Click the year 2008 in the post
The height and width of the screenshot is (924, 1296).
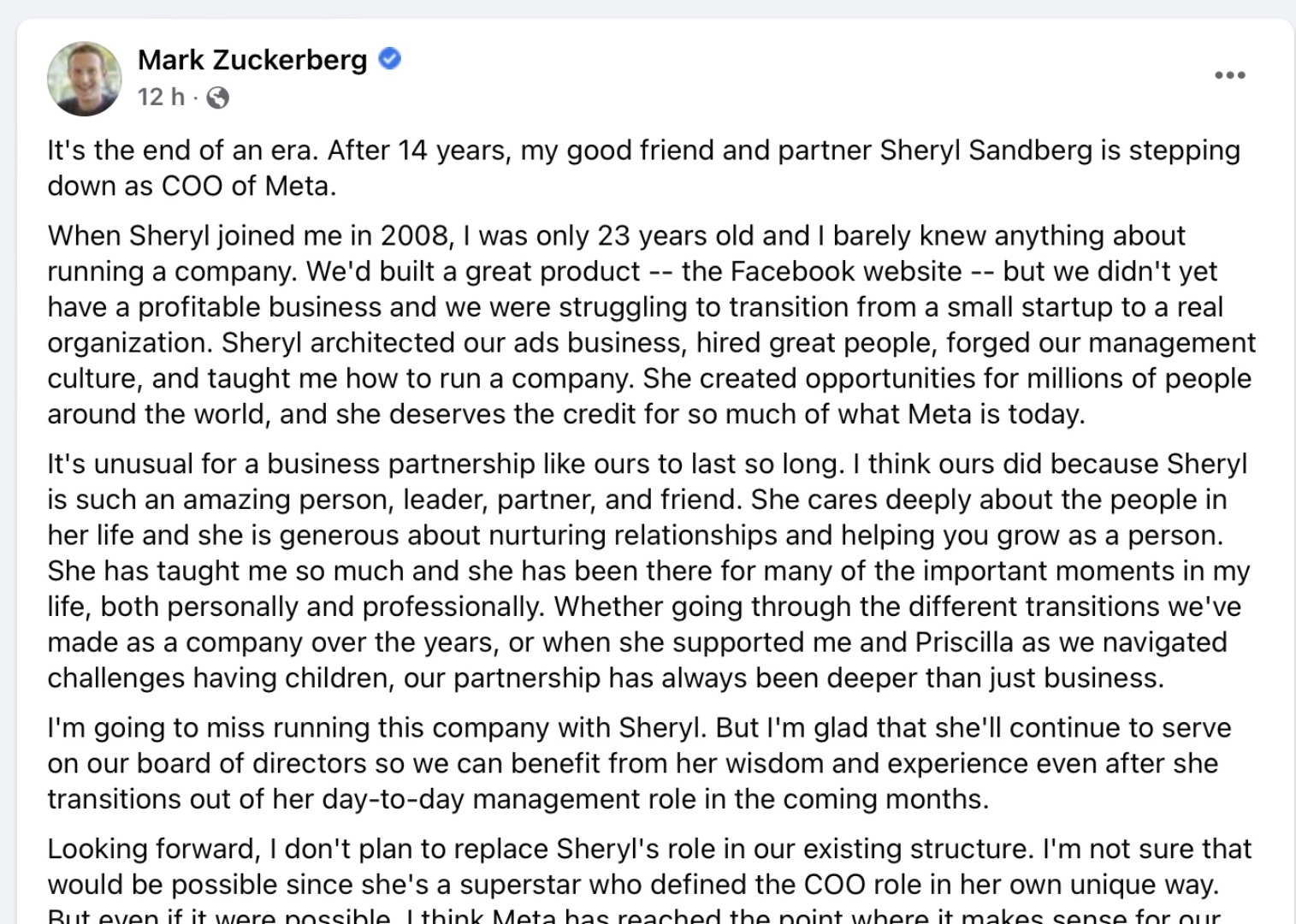[x=416, y=236]
